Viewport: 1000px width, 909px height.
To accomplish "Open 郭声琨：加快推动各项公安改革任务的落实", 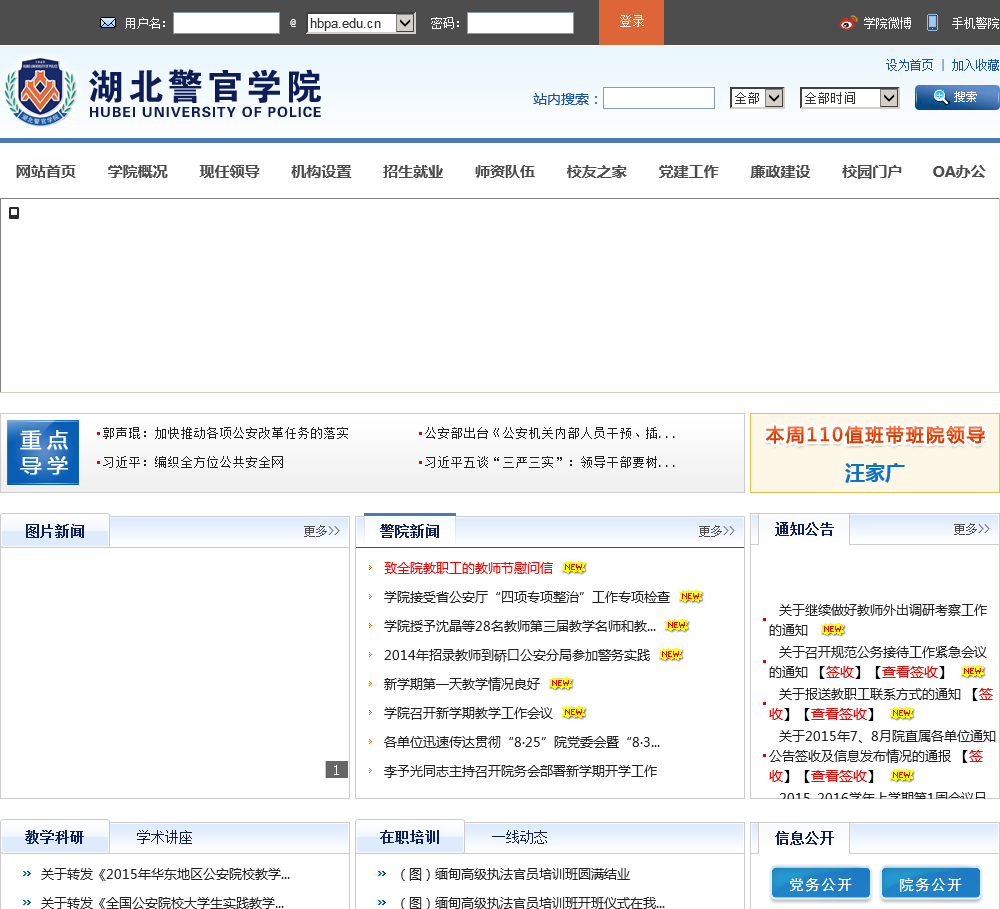I will [x=225, y=433].
